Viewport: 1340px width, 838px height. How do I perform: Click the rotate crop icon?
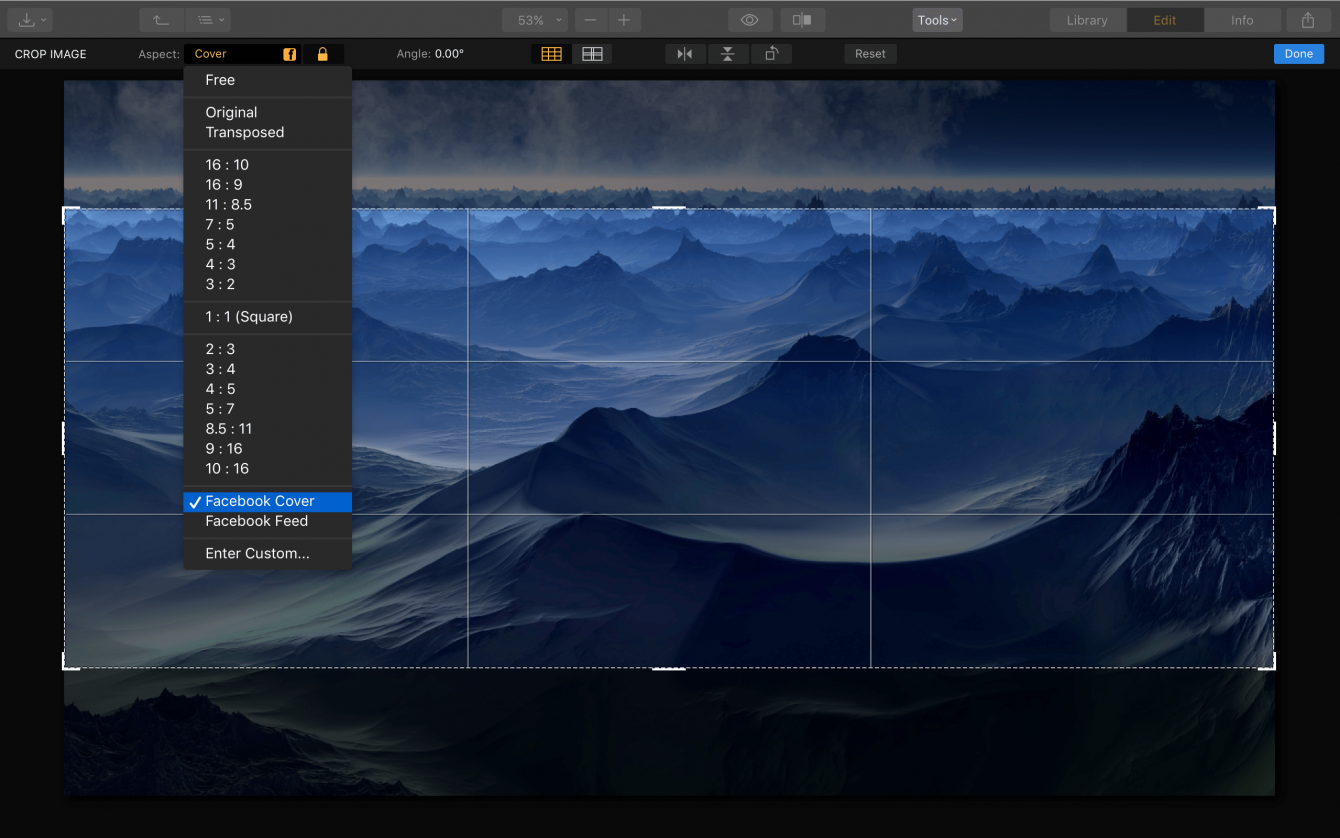click(771, 54)
